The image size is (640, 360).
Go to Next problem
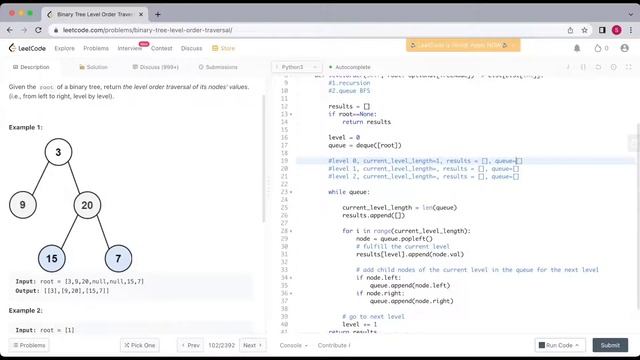pyautogui.click(x=252, y=345)
